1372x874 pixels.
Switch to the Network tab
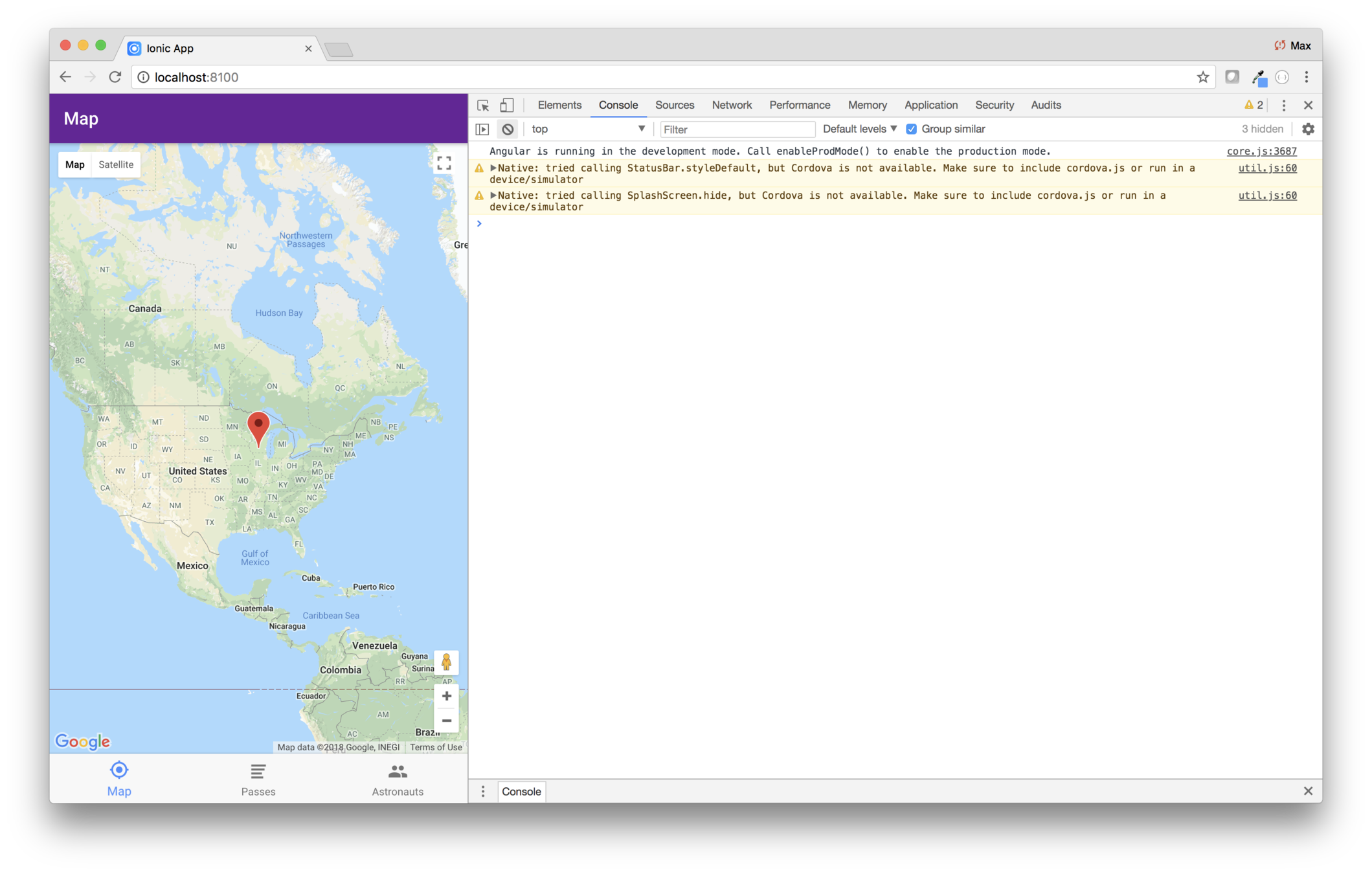click(732, 106)
